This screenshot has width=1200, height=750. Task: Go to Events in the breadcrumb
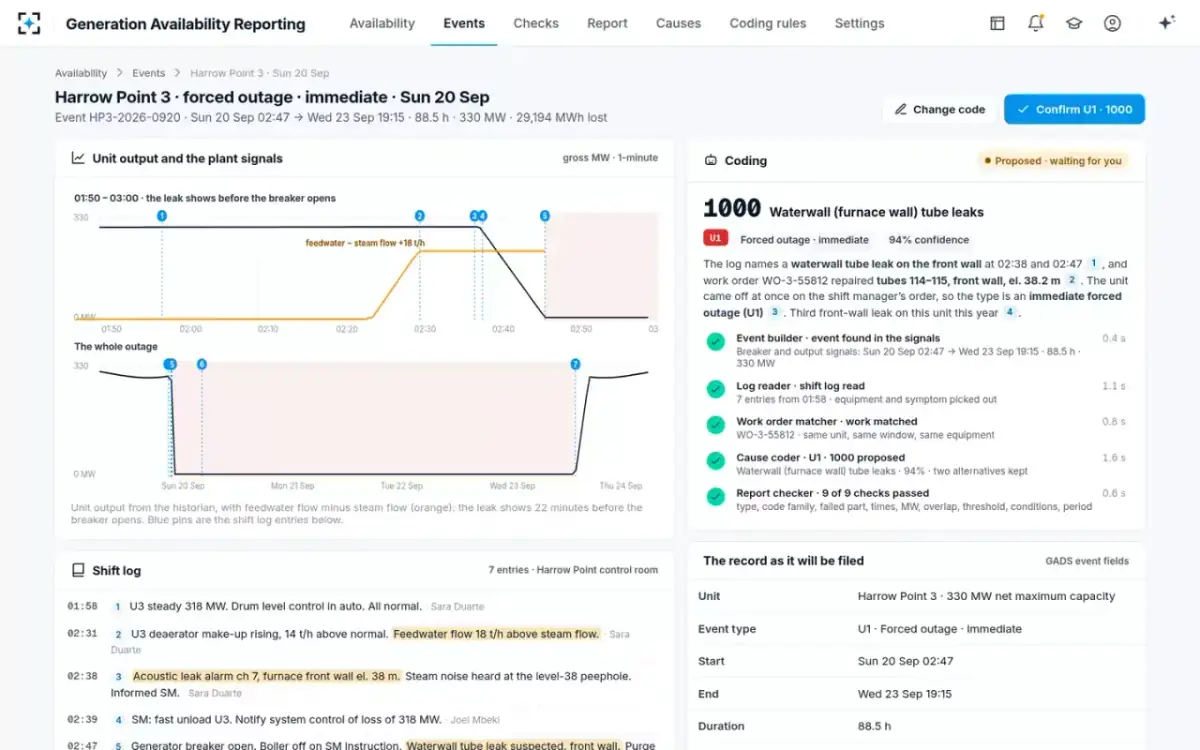[149, 73]
